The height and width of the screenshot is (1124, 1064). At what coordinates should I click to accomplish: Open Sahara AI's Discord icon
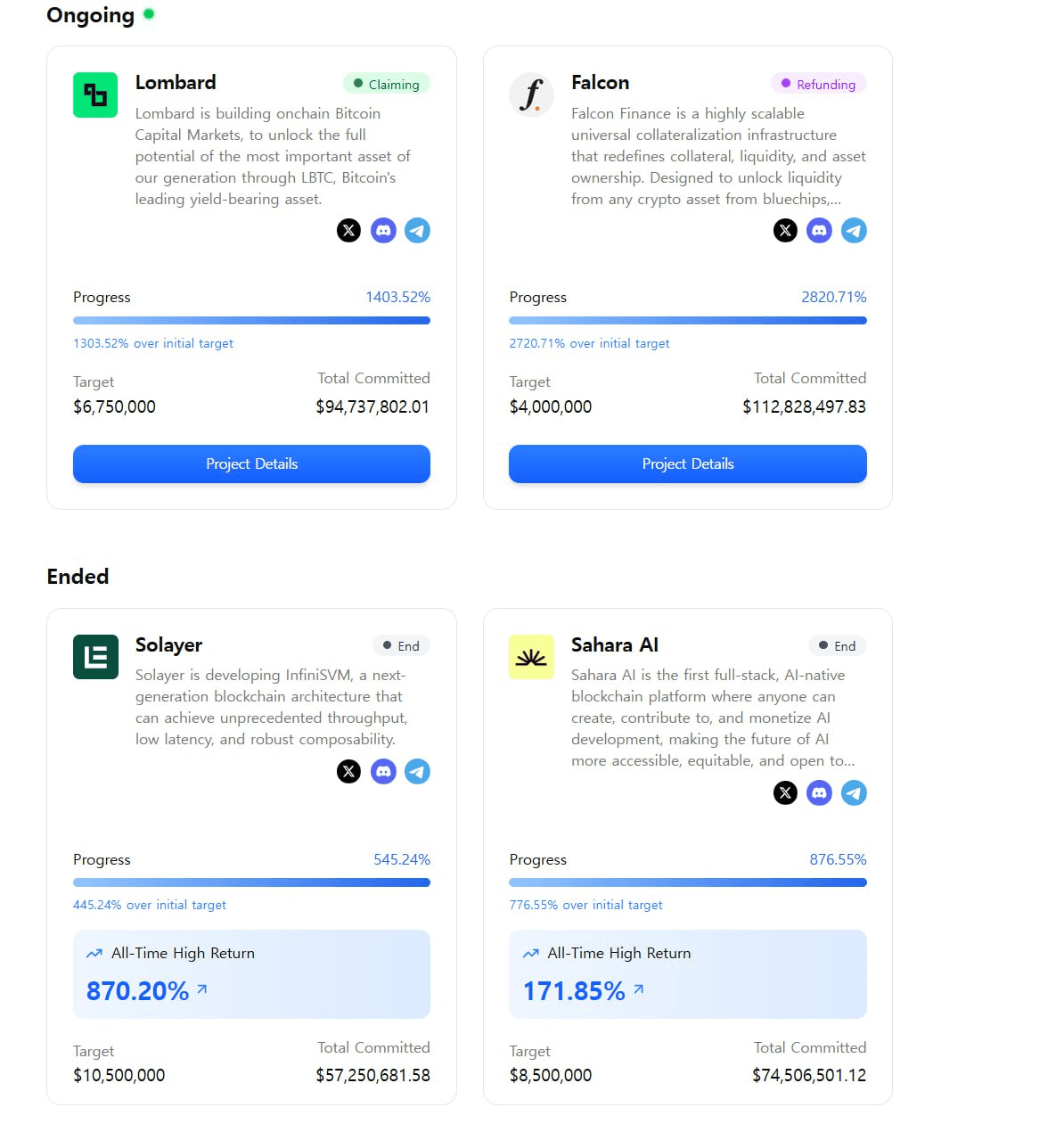pyautogui.click(x=819, y=792)
